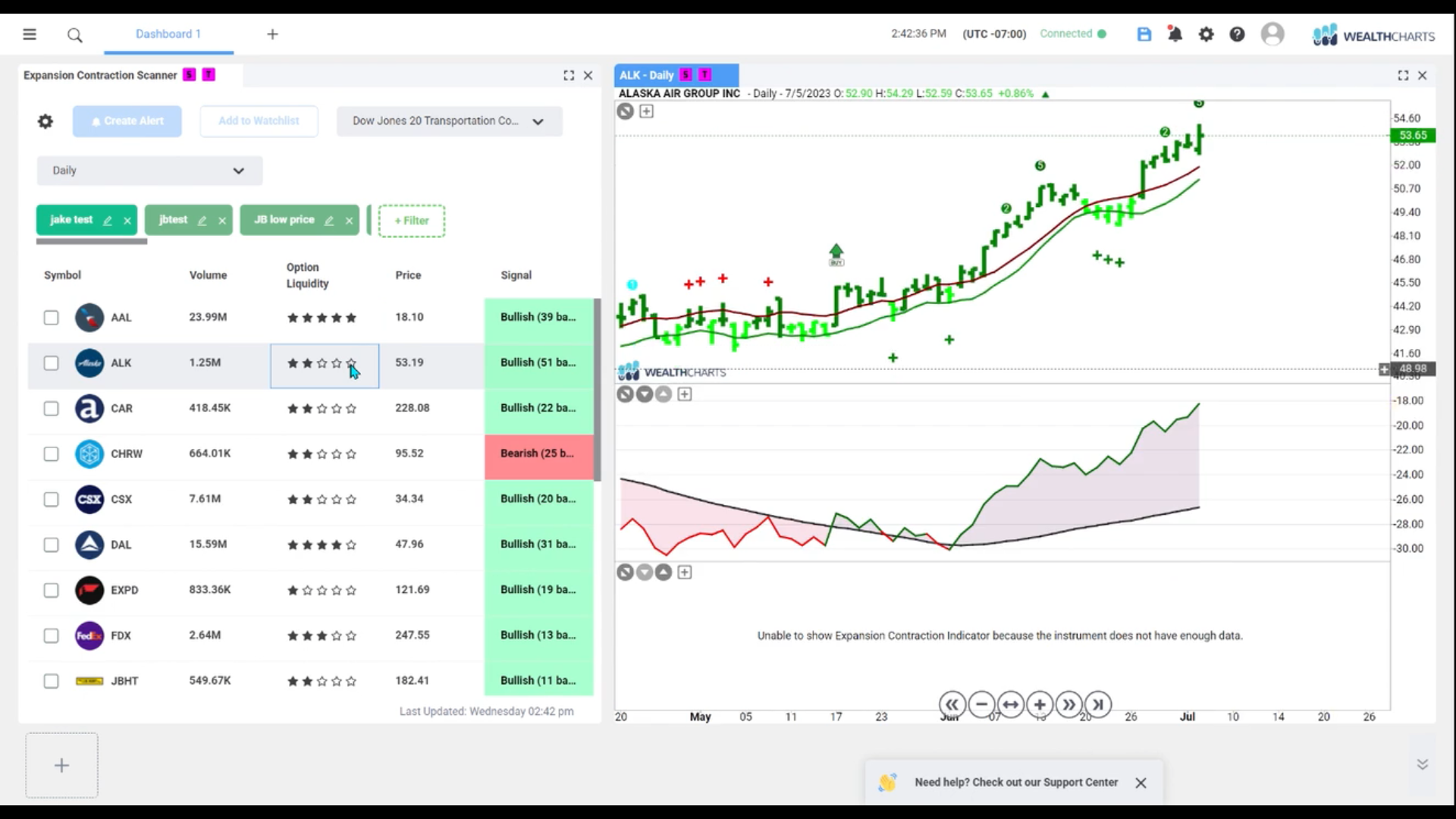
Task: Tick the CAR row checkbox
Action: 51,409
